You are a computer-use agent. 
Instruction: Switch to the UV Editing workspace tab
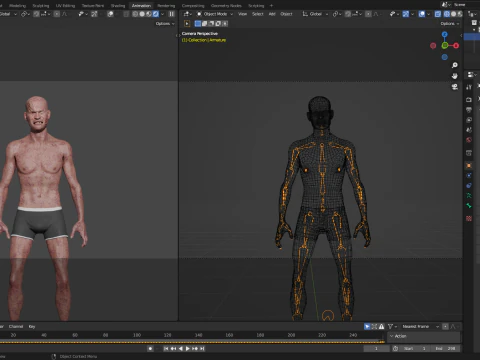[65, 6]
